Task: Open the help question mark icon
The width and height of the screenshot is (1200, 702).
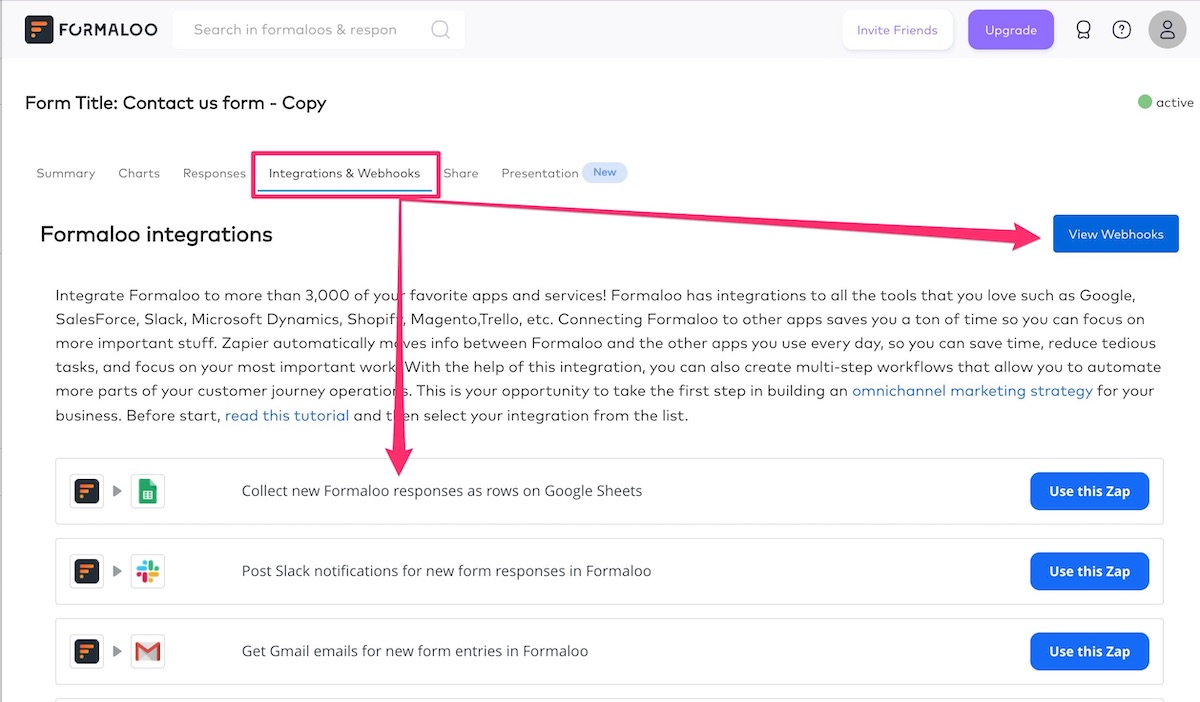Action: pos(1122,30)
